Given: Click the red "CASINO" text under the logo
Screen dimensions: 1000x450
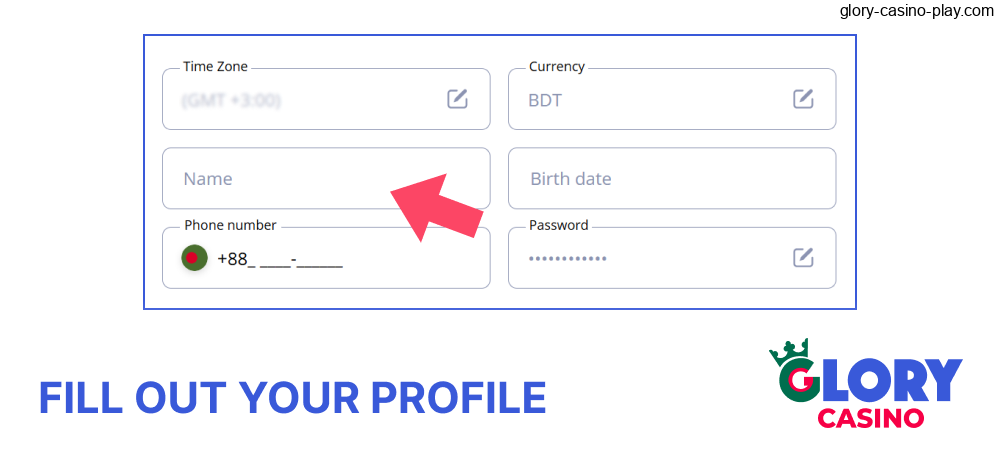Looking at the screenshot, I should 870,418.
